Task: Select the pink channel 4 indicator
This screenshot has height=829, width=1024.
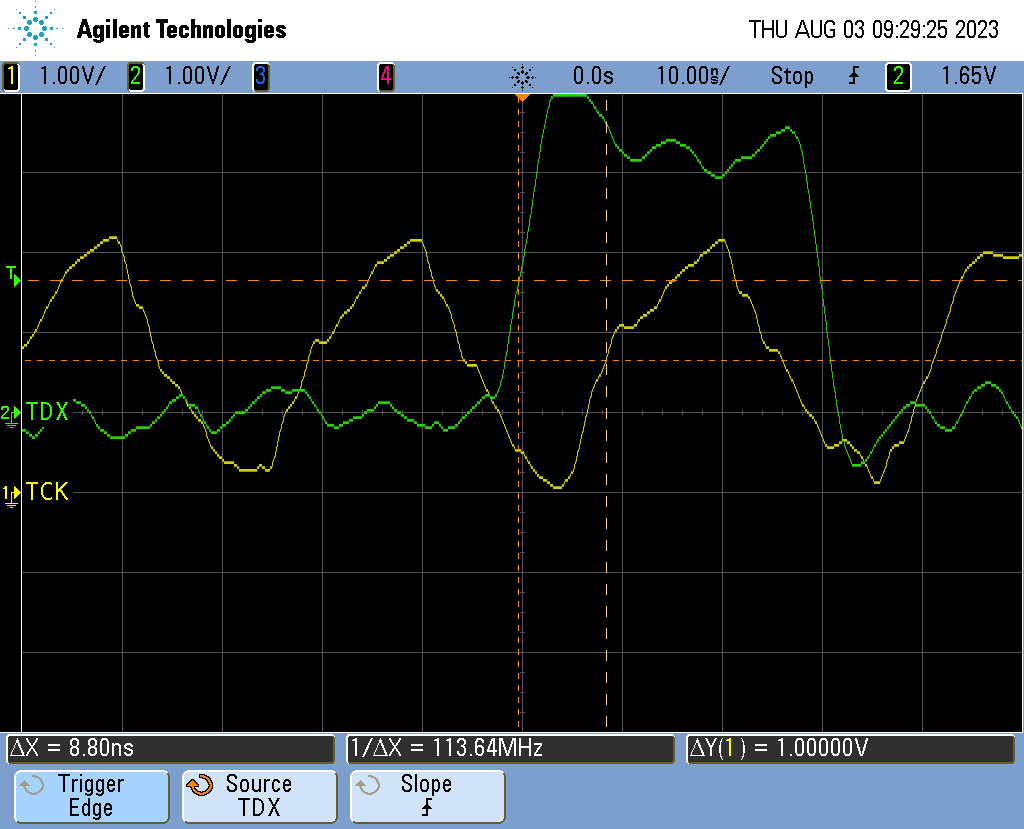Action: point(386,76)
